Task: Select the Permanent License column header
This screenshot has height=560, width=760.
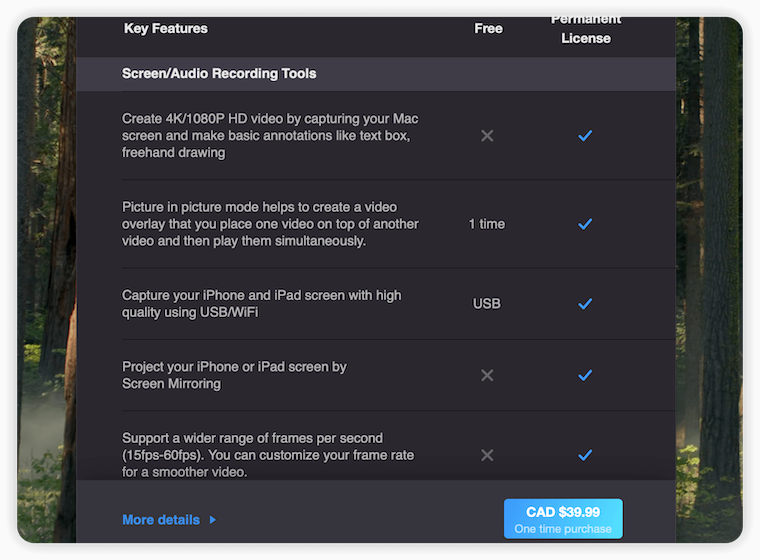Action: [585, 30]
